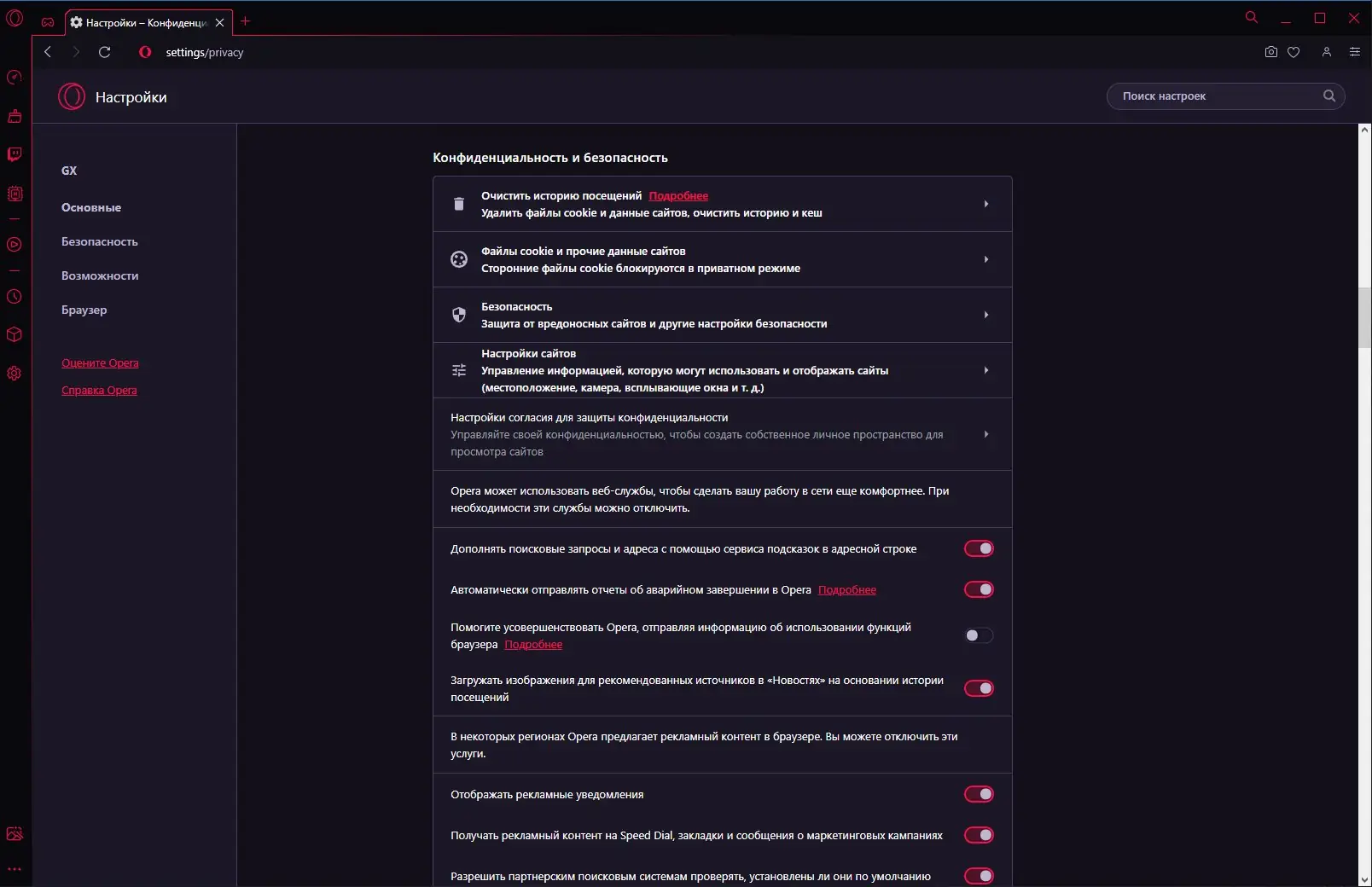Click the scrollbar down arrow
The height and width of the screenshot is (887, 1372).
[x=1364, y=879]
